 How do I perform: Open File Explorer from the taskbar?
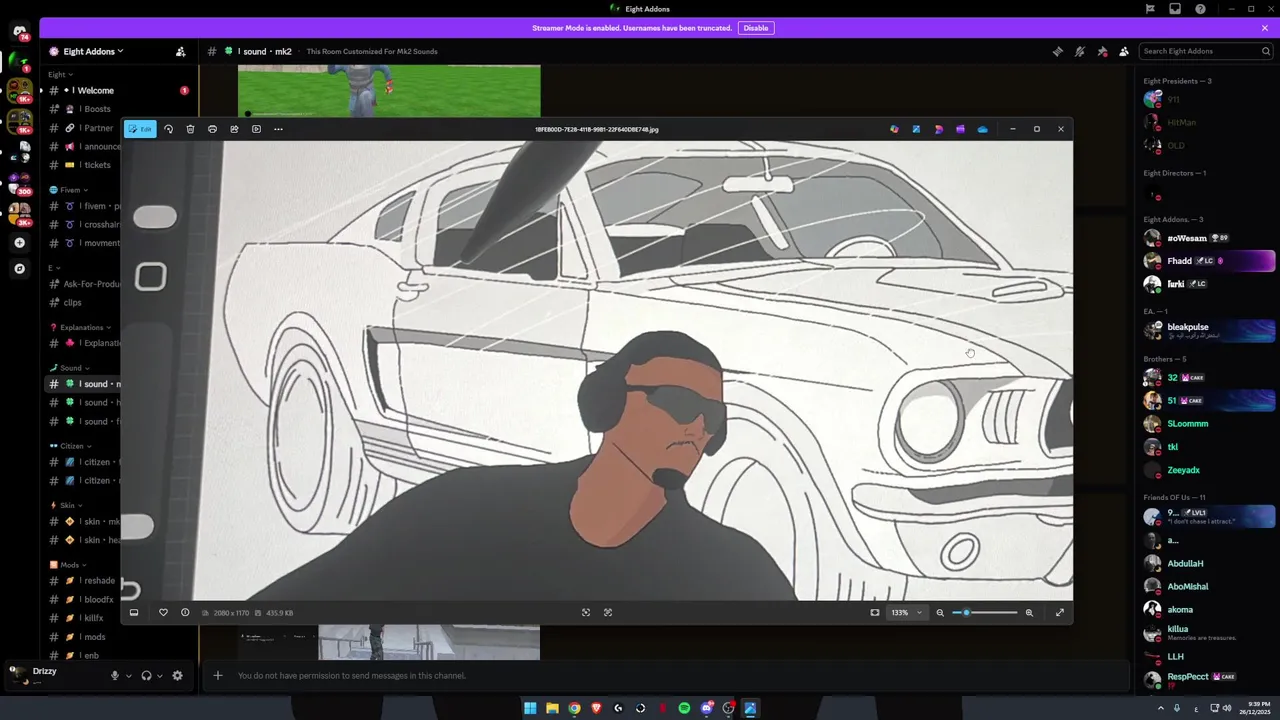pyautogui.click(x=552, y=708)
